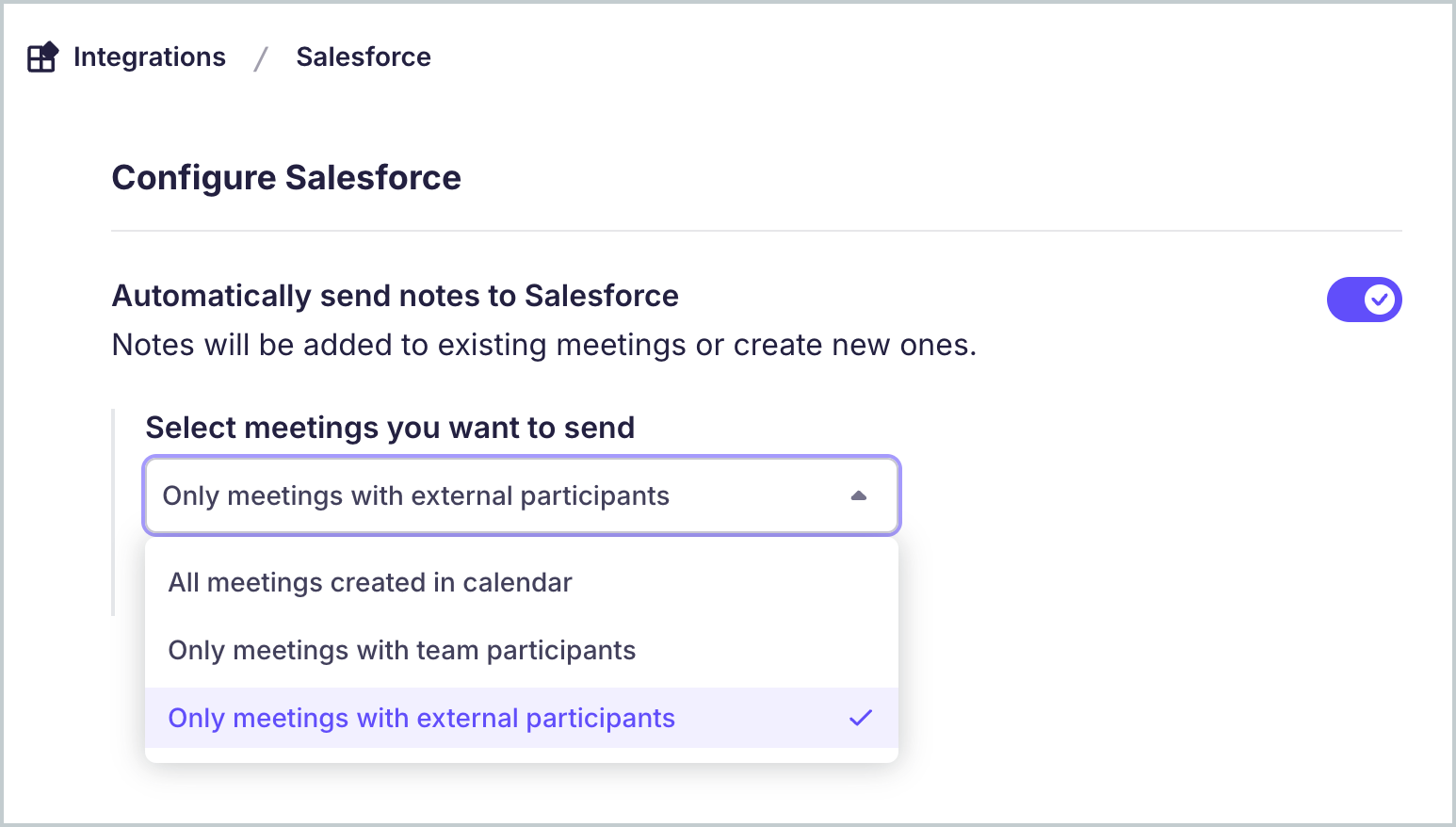
Task: Click the divider line under Configure Salesforce
Action: pos(756,231)
